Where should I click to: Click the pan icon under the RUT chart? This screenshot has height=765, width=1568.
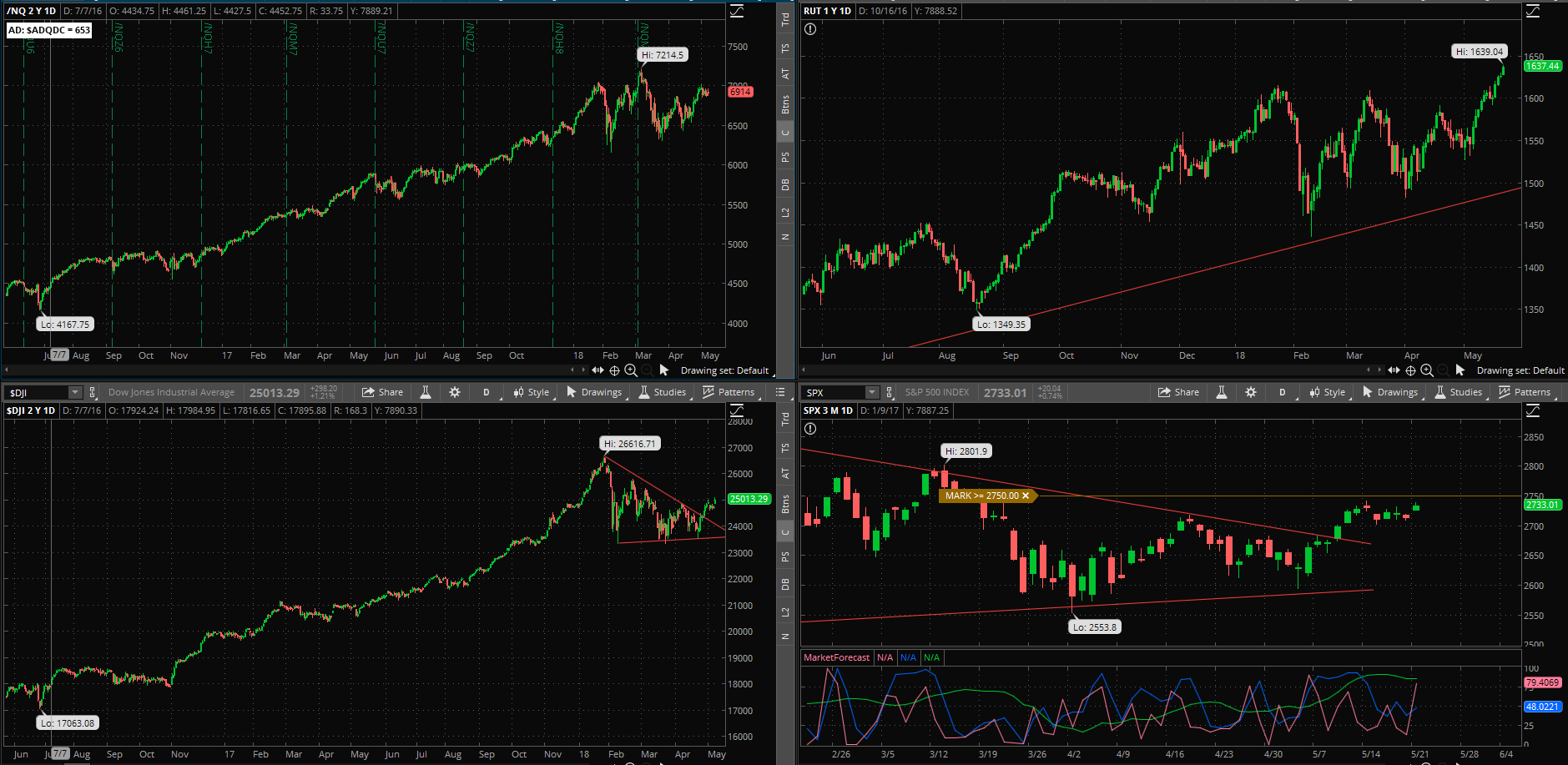point(1394,370)
